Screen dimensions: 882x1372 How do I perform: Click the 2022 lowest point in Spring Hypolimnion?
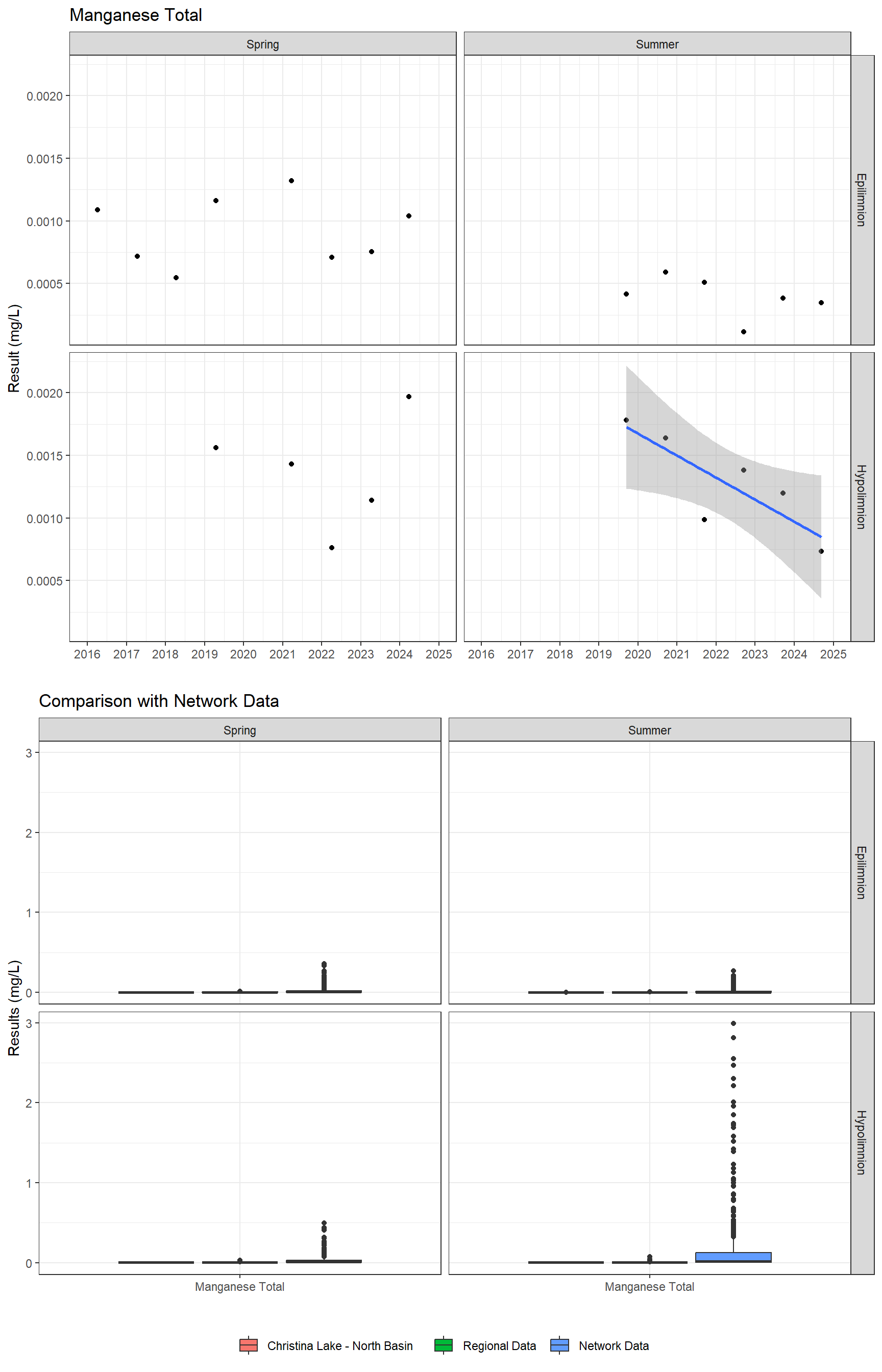click(332, 548)
